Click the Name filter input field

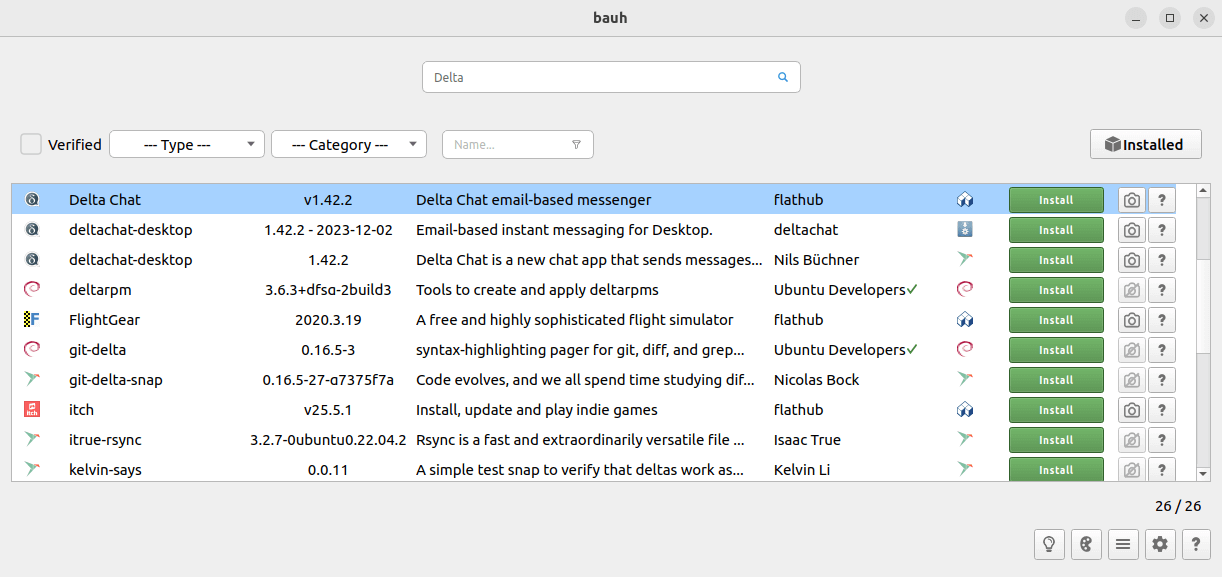tap(518, 144)
